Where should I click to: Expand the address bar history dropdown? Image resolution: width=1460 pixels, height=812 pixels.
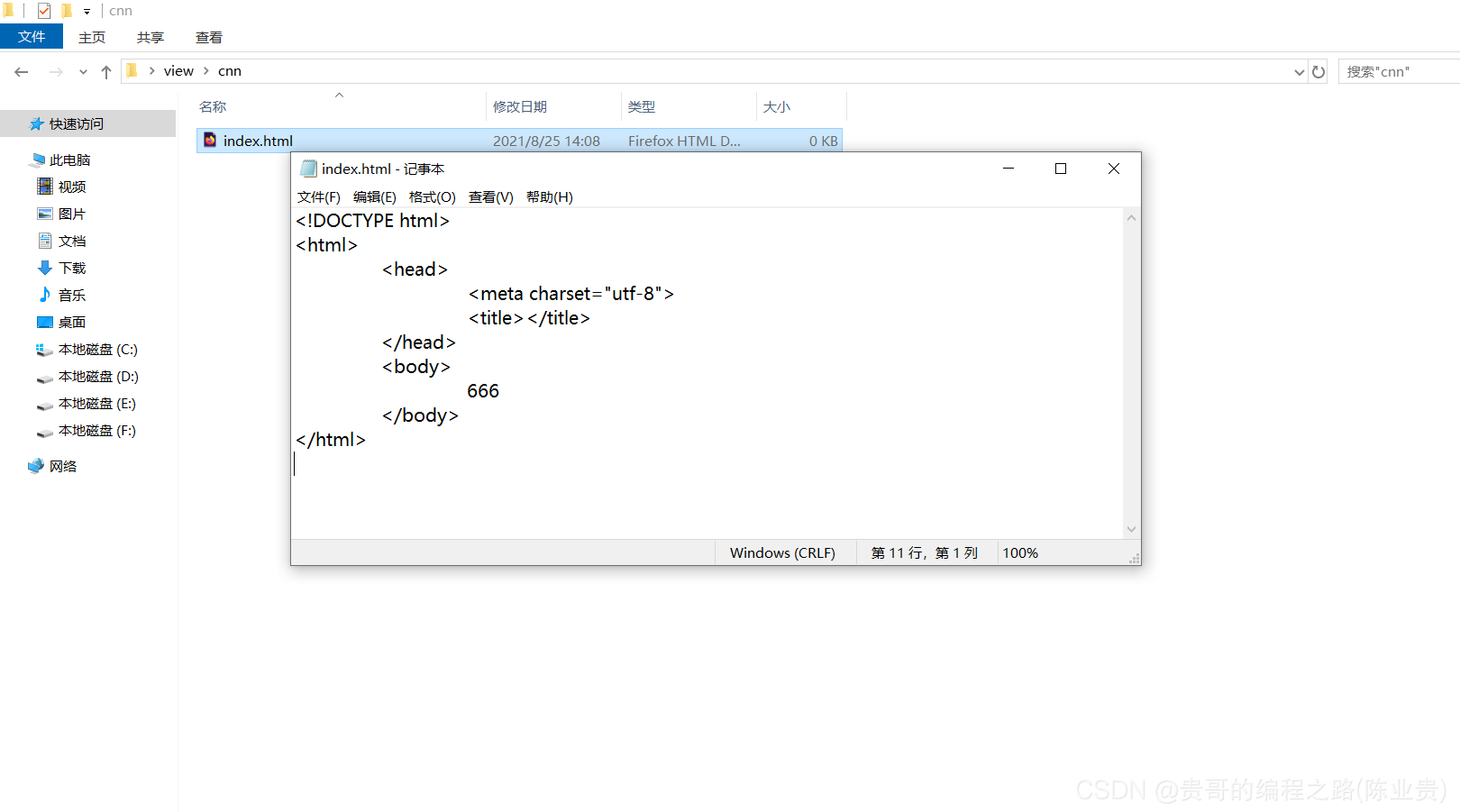click(1300, 71)
